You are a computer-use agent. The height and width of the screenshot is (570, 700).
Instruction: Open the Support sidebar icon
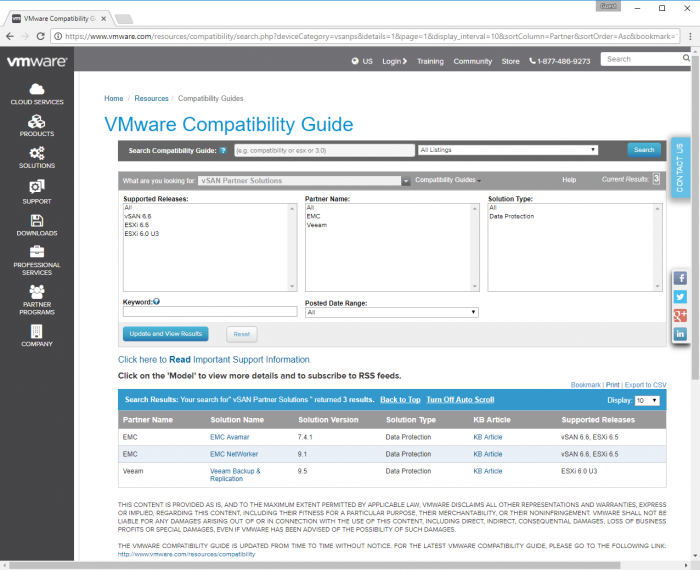(37, 186)
